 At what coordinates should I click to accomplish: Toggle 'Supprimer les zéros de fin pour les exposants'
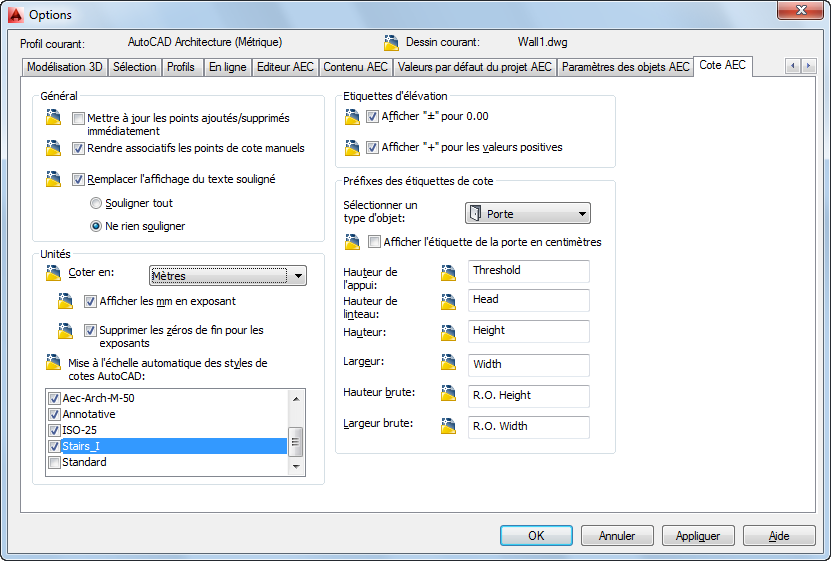click(91, 331)
